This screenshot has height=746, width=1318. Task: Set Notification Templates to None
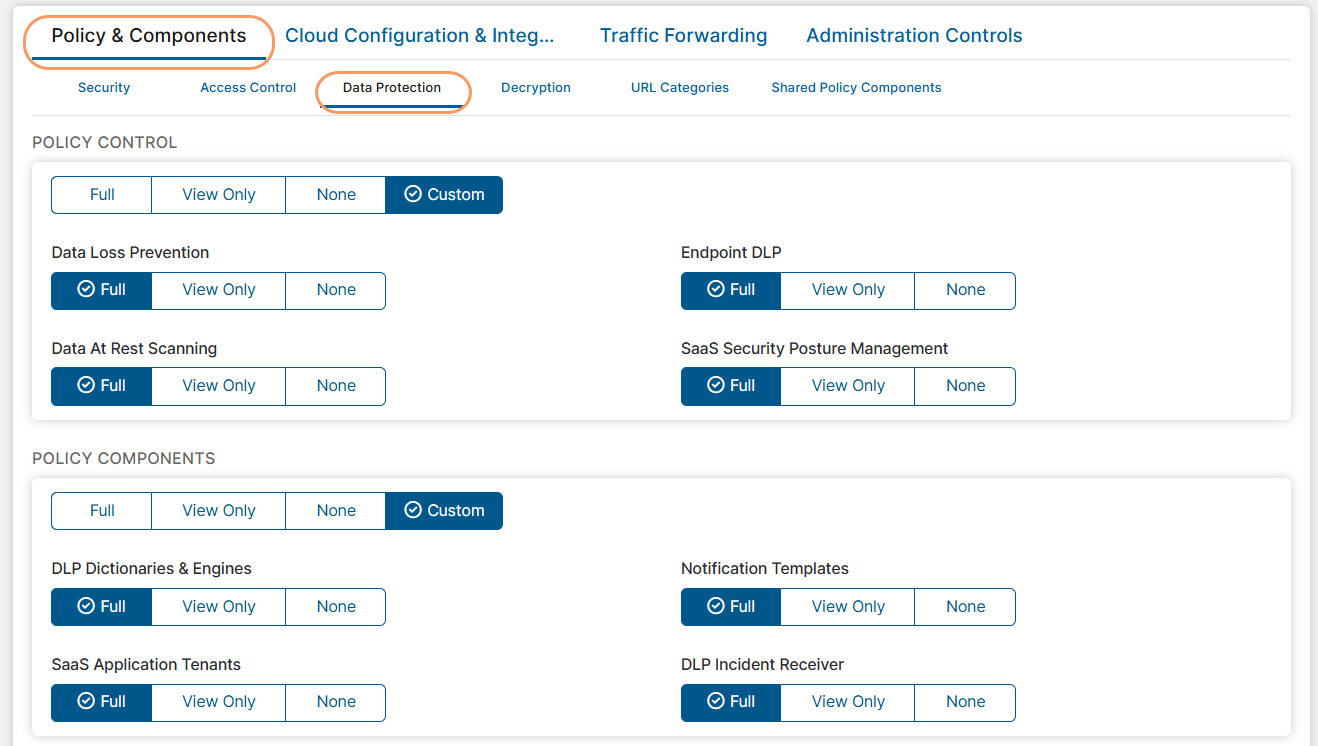tap(965, 607)
